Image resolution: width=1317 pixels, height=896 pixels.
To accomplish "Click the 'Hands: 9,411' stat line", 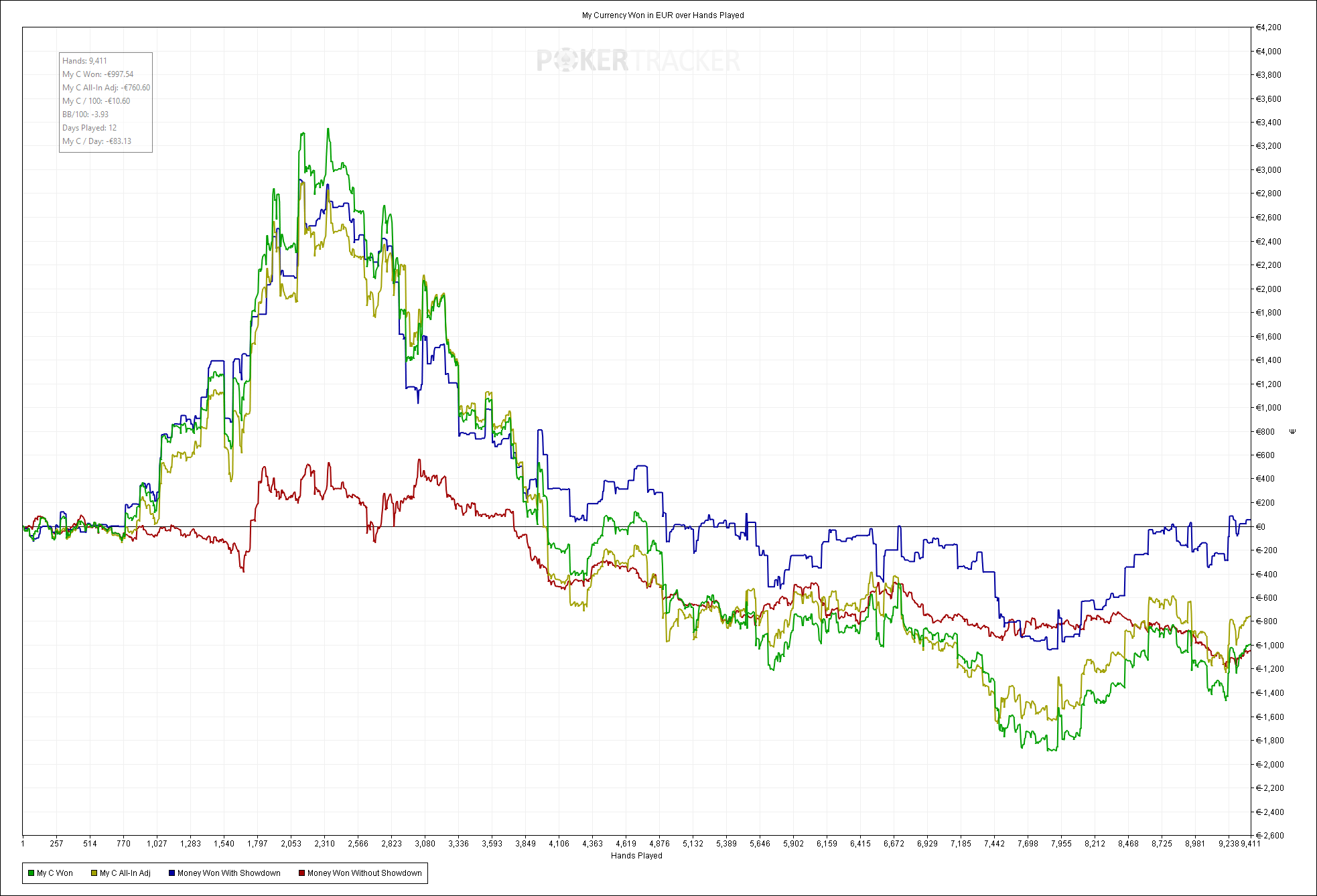I will (84, 61).
